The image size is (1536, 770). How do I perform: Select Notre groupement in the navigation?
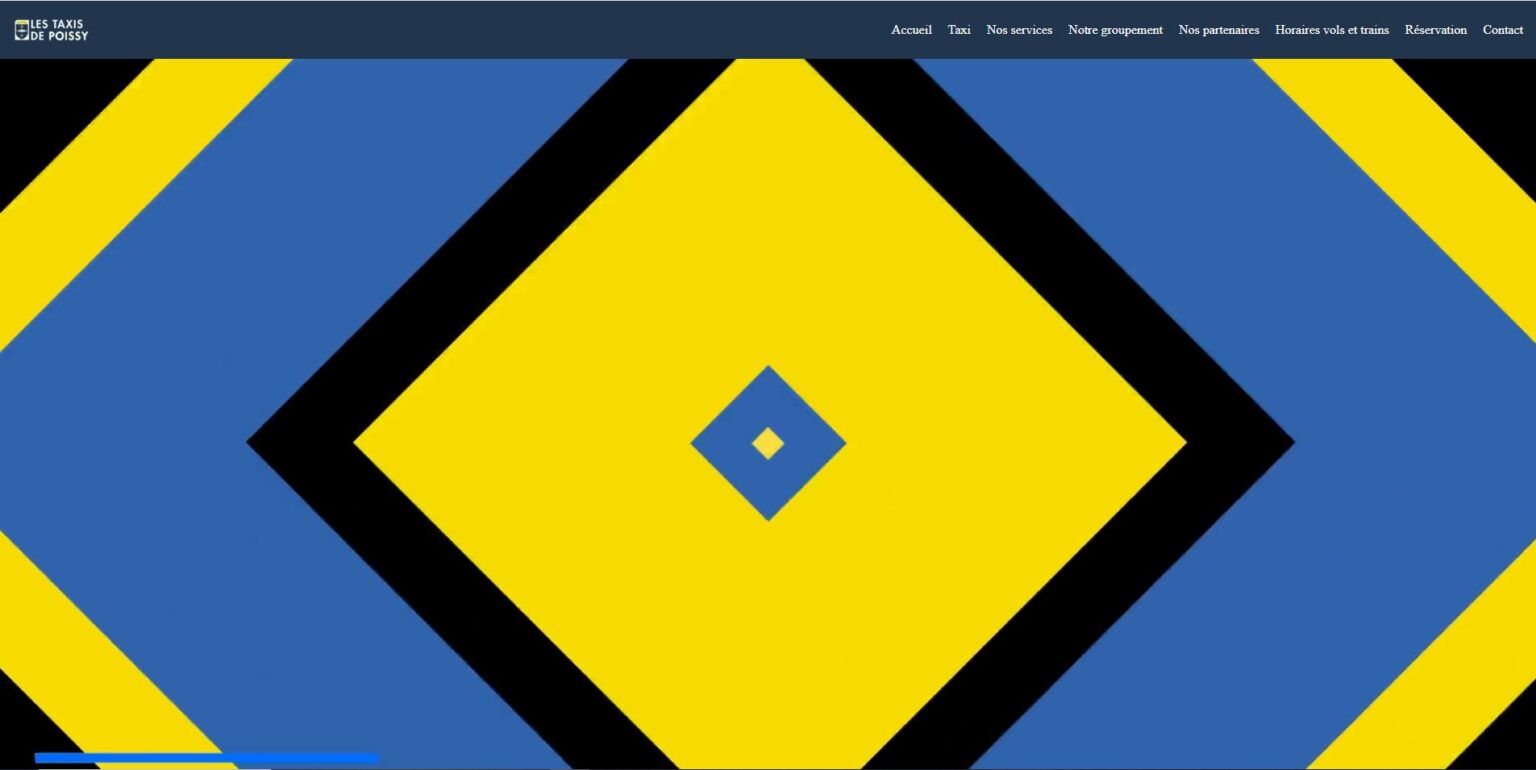1115,30
